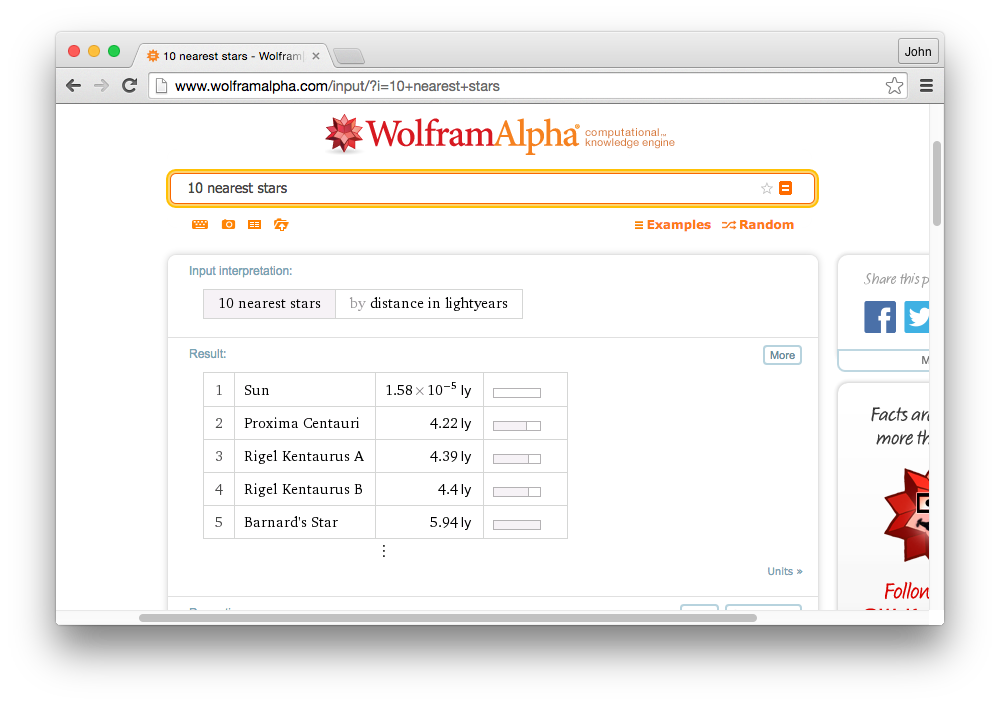Click the browser forward arrow
The width and height of the screenshot is (1000, 705).
point(101,85)
